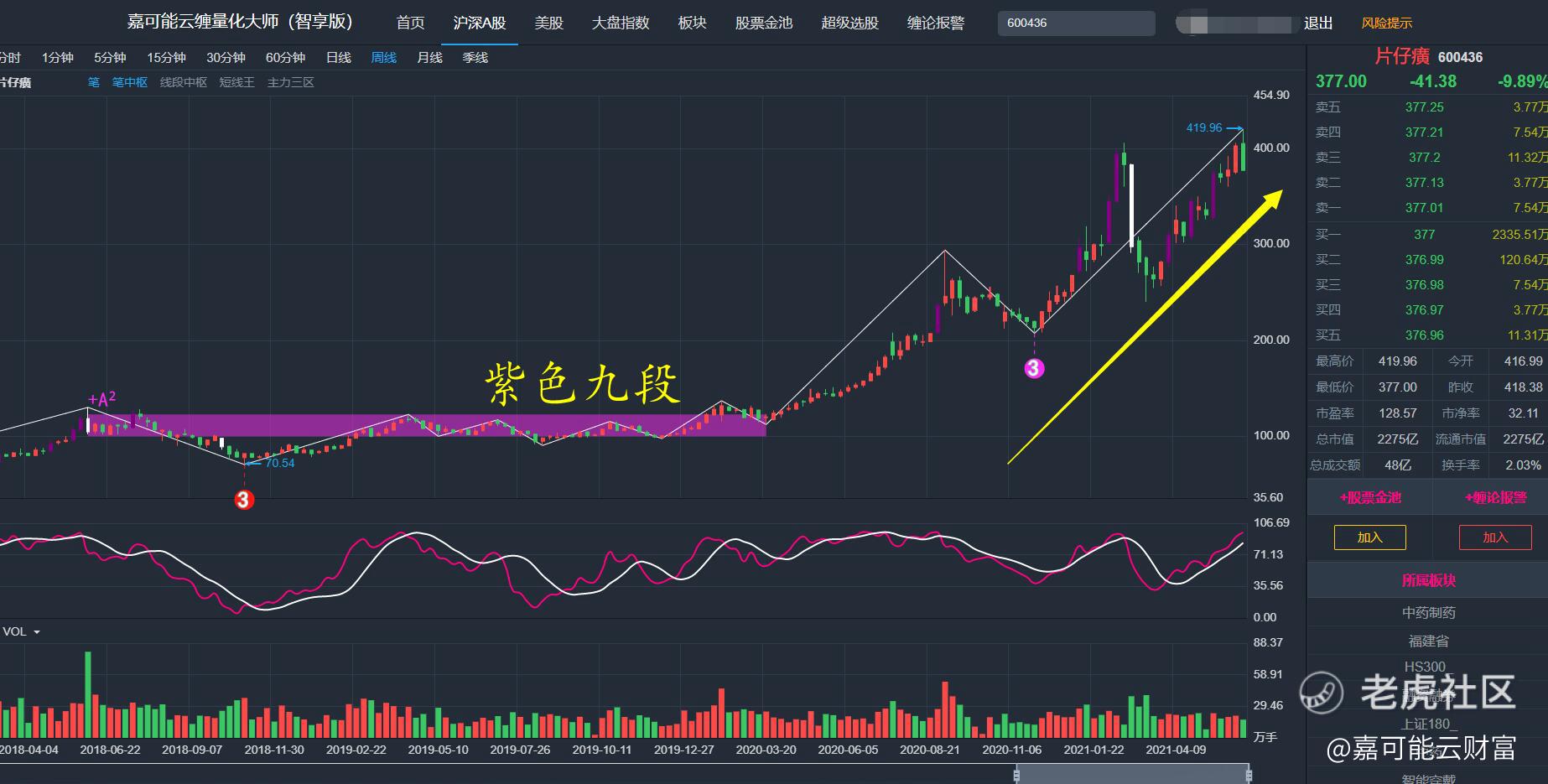Click the 买二 price 376.99
Viewport: 1548px width, 784px height.
[x=1425, y=260]
